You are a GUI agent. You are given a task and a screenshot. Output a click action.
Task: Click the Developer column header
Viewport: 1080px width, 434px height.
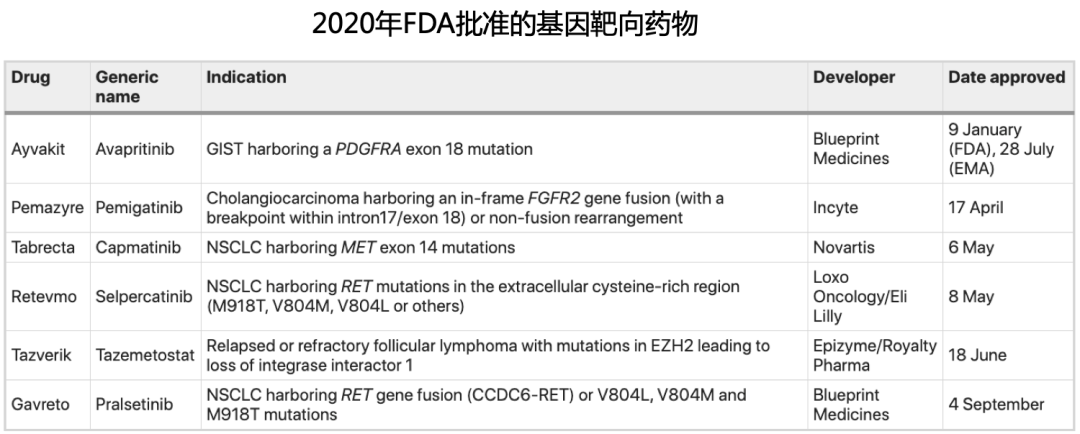tap(853, 77)
